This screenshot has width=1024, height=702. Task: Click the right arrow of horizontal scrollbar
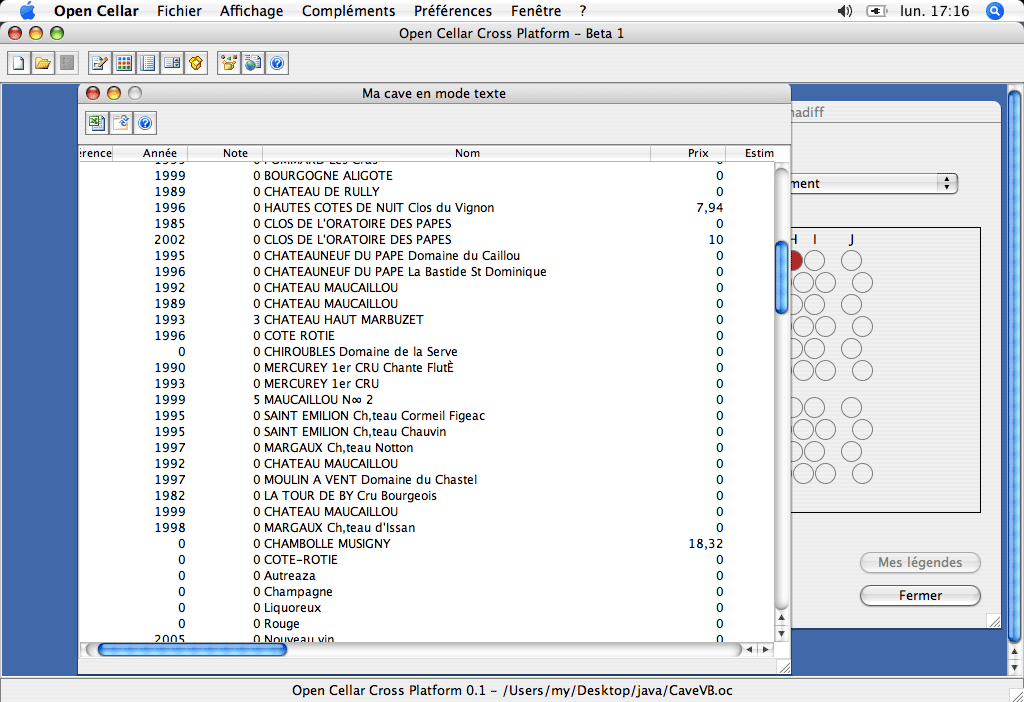pos(765,650)
